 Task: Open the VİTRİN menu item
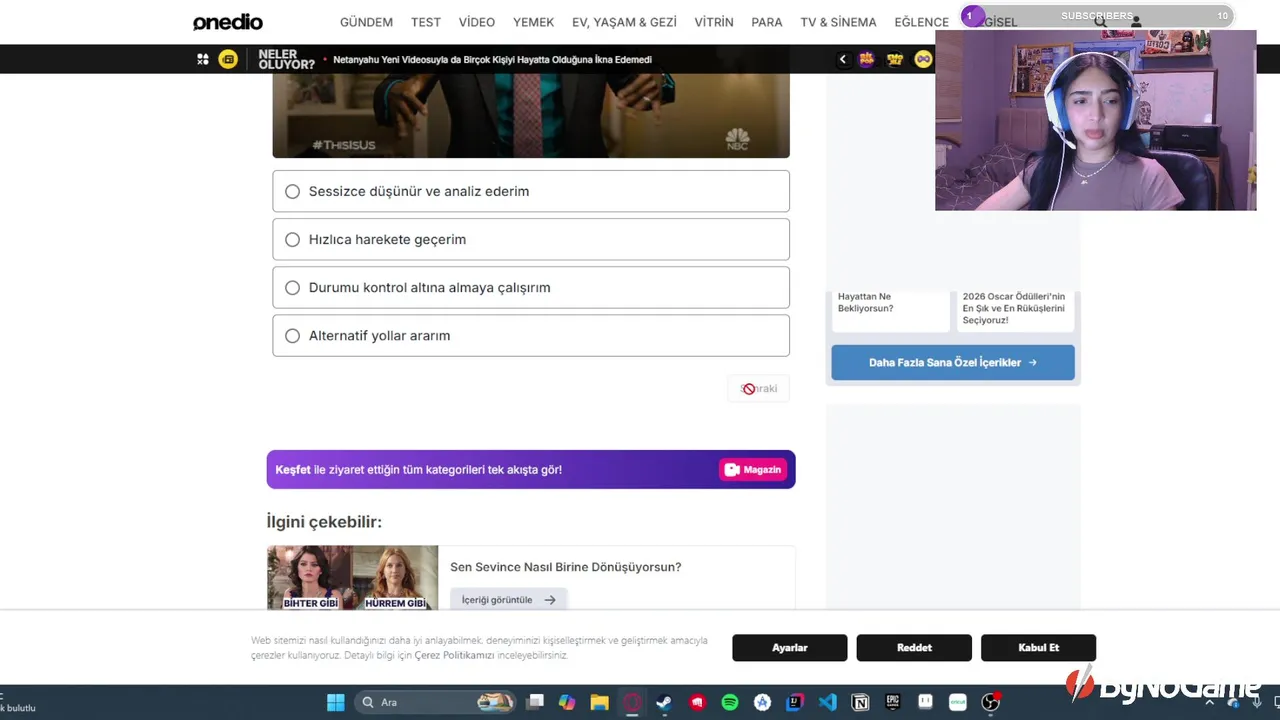coord(714,22)
